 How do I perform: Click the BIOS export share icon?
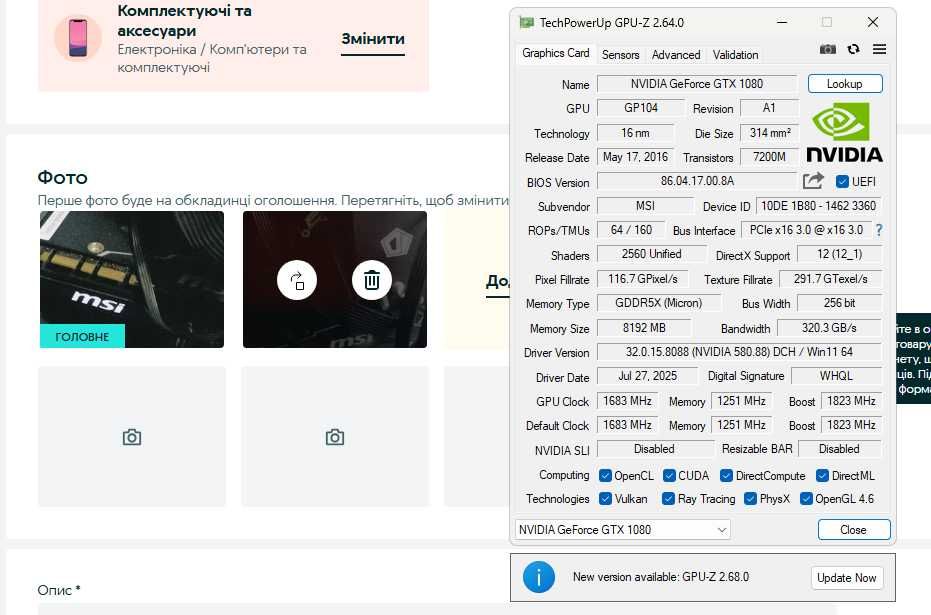pos(813,181)
